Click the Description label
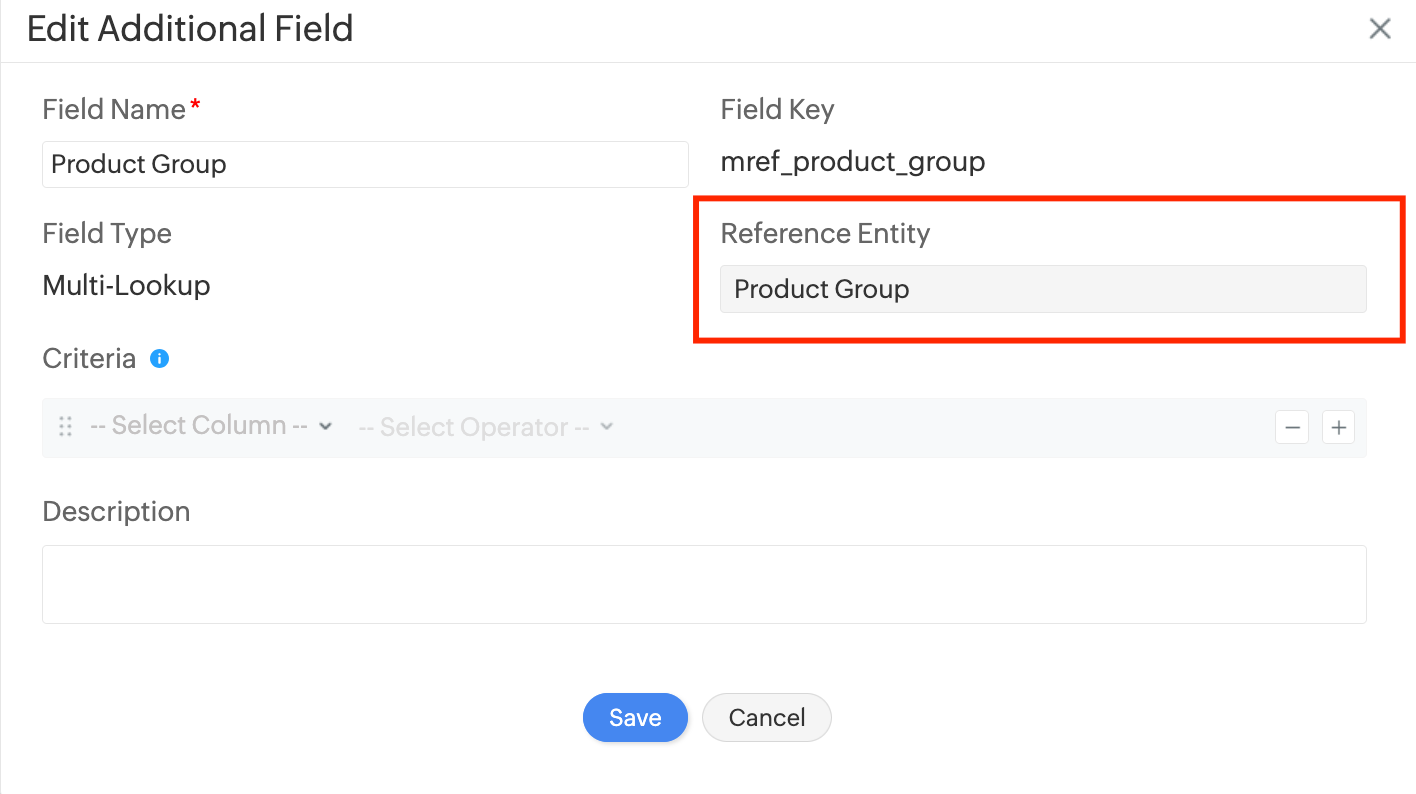Screen dimensions: 1416x794 116,511
